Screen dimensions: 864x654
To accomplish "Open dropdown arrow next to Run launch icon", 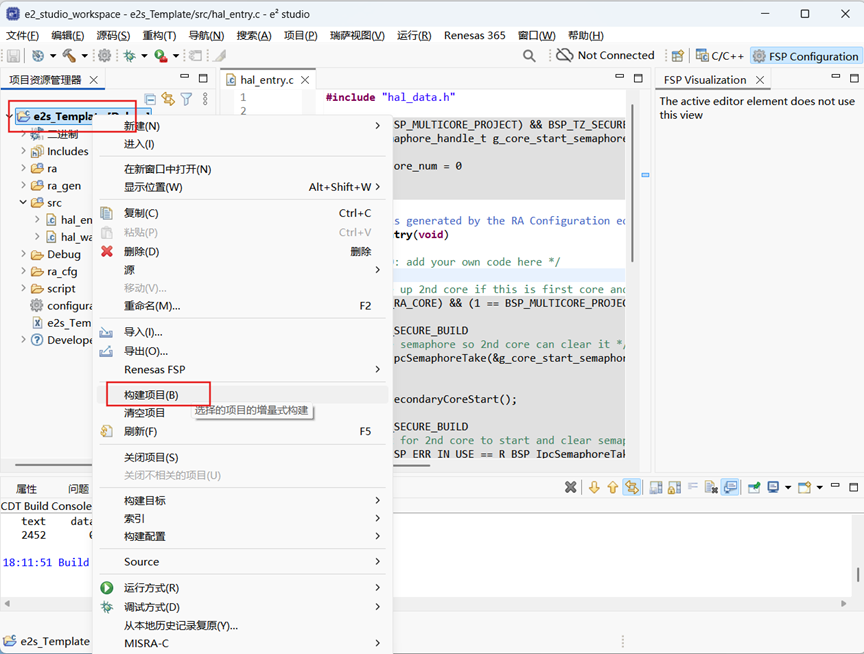I will (x=176, y=56).
